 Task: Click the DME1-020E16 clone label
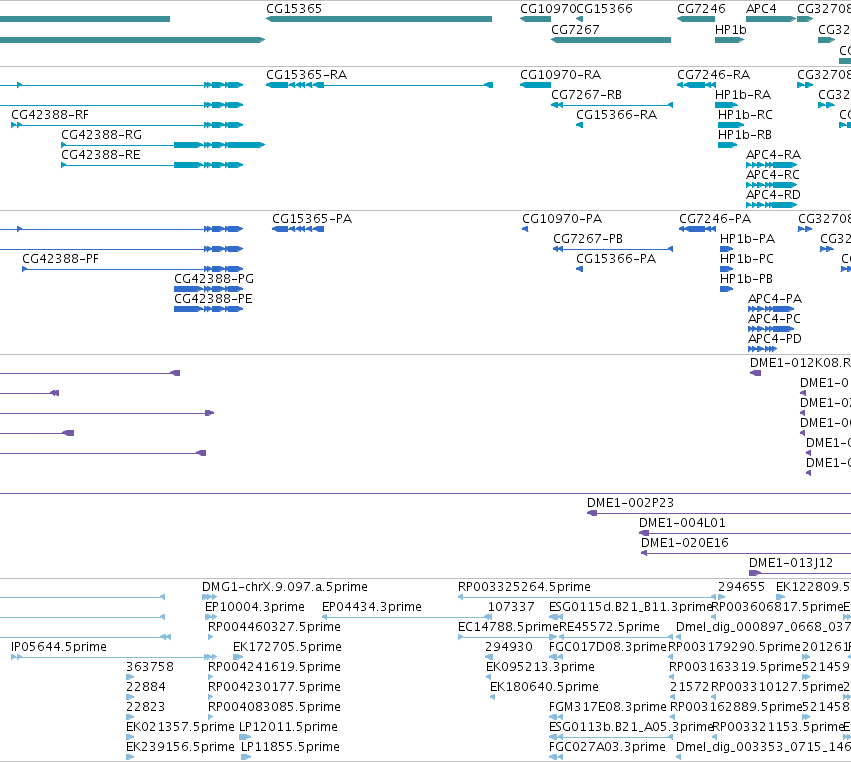(684, 543)
